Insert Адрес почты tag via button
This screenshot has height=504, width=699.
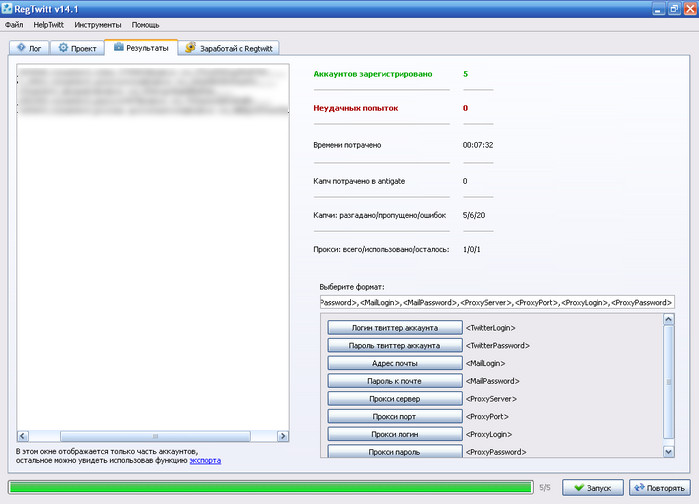pos(395,363)
